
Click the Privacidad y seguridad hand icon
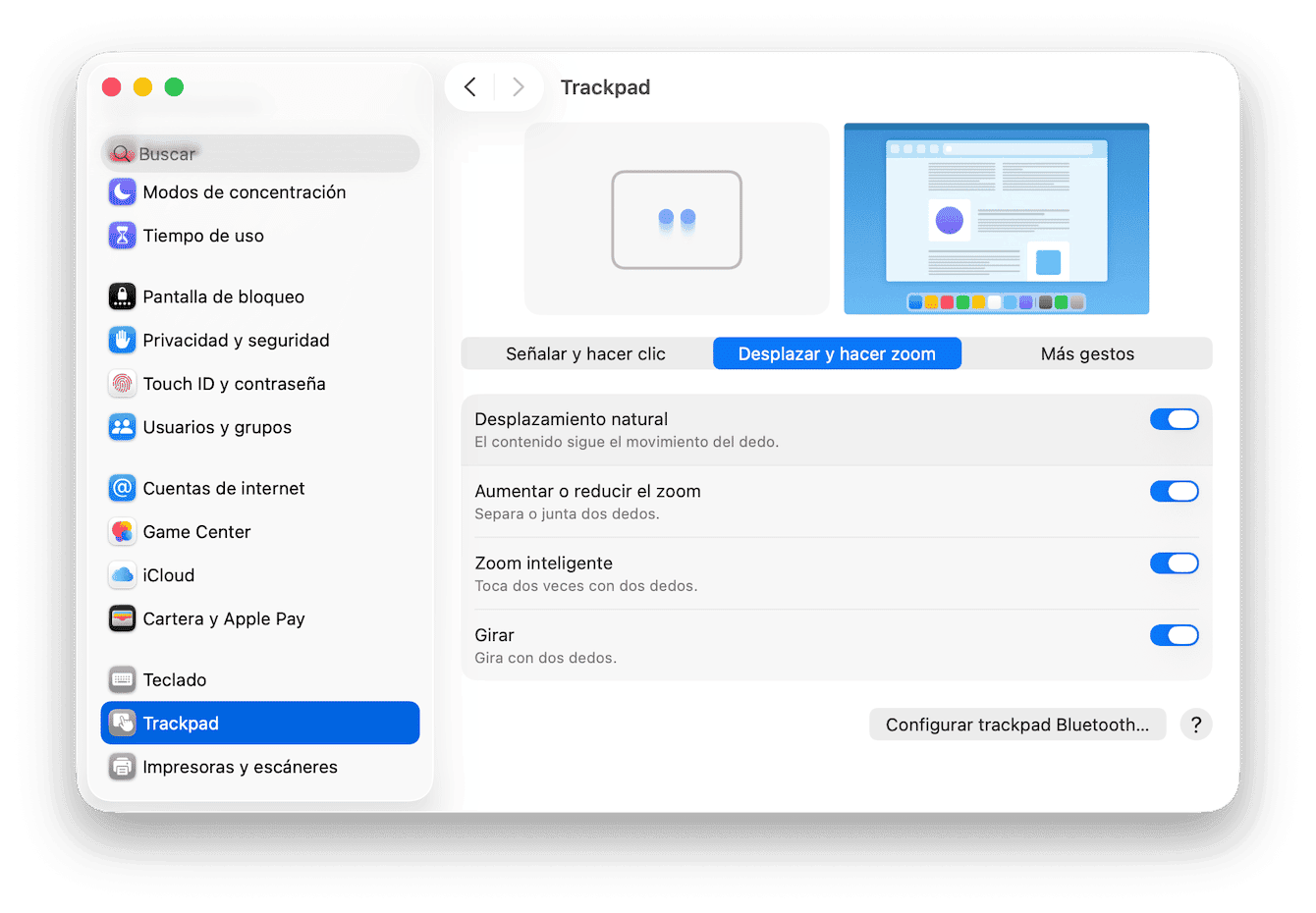point(122,340)
